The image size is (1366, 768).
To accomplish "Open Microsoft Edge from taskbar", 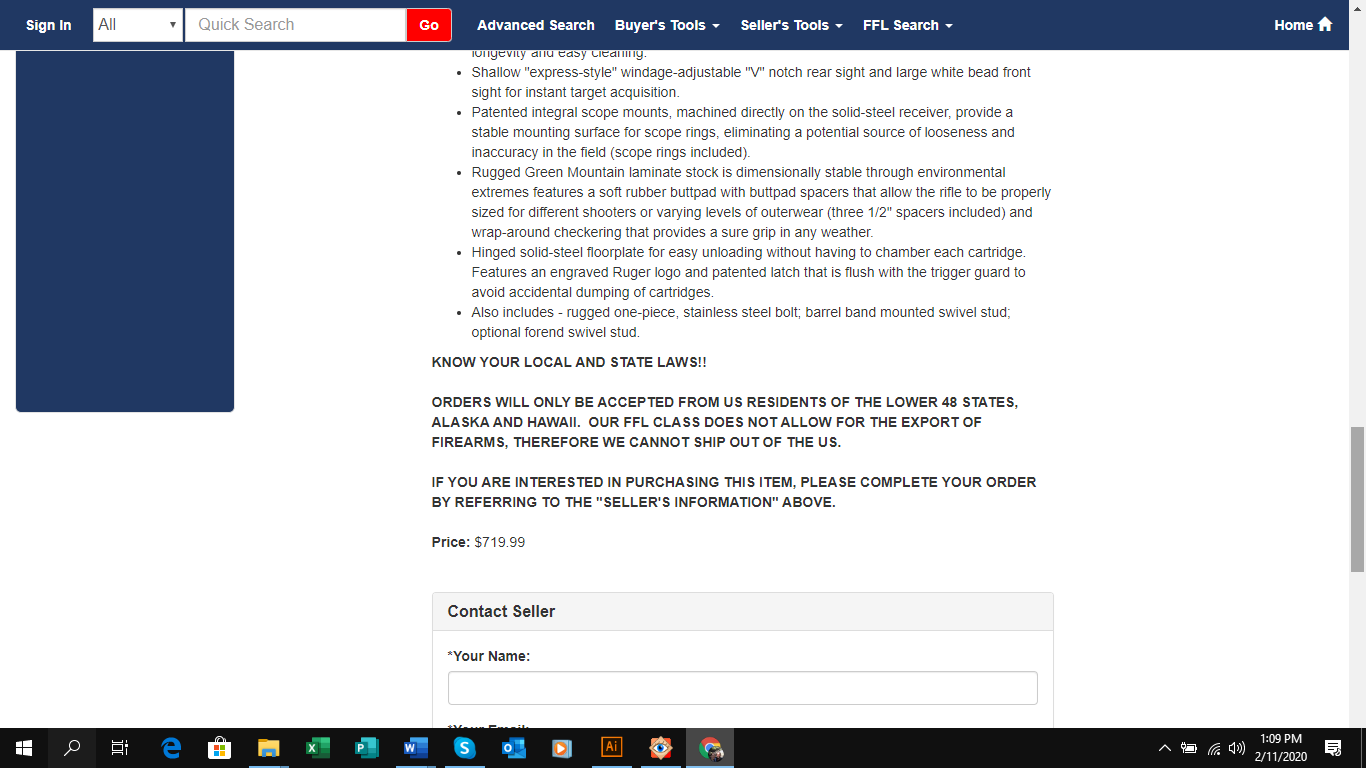I will point(171,747).
